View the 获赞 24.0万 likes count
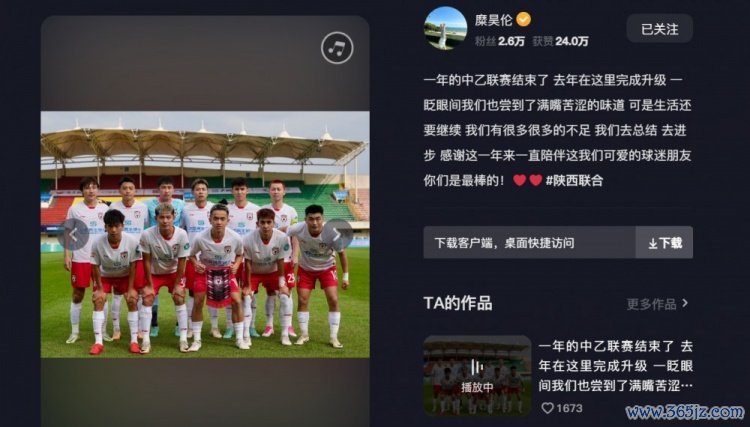750x427 pixels. pyautogui.click(x=560, y=42)
